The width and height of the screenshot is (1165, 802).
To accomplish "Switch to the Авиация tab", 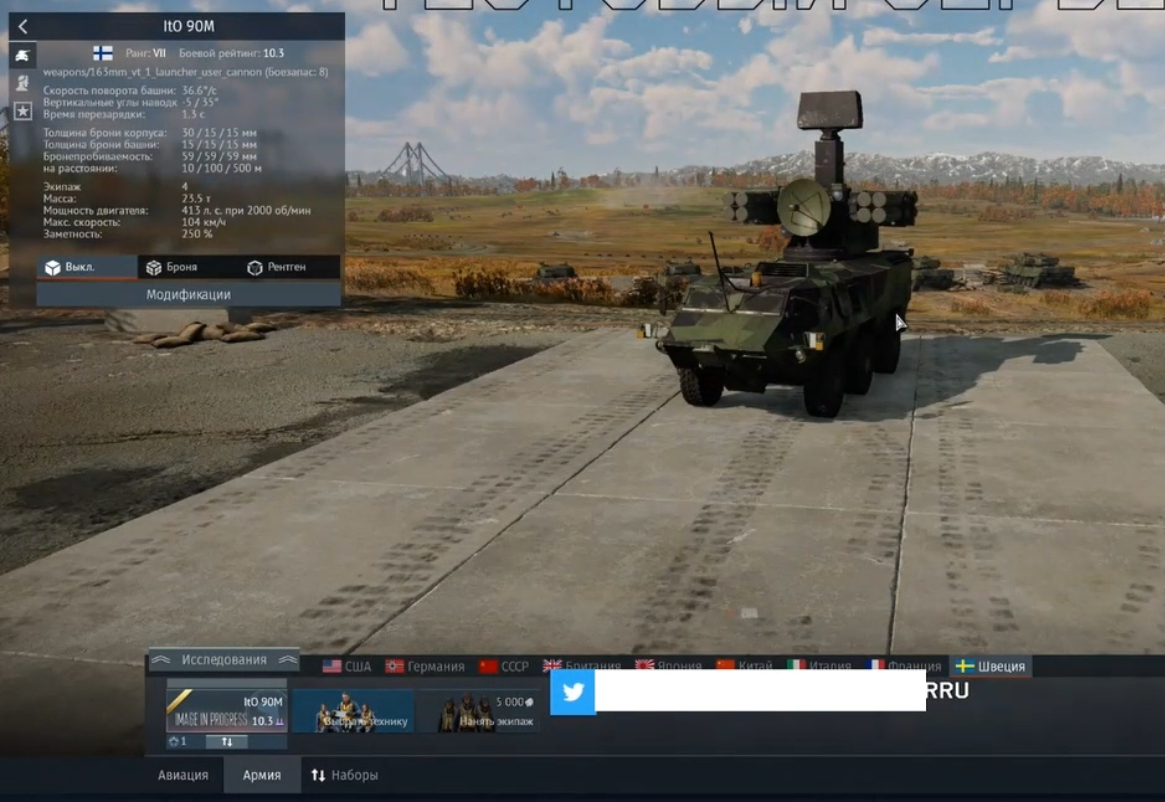I will point(183,775).
